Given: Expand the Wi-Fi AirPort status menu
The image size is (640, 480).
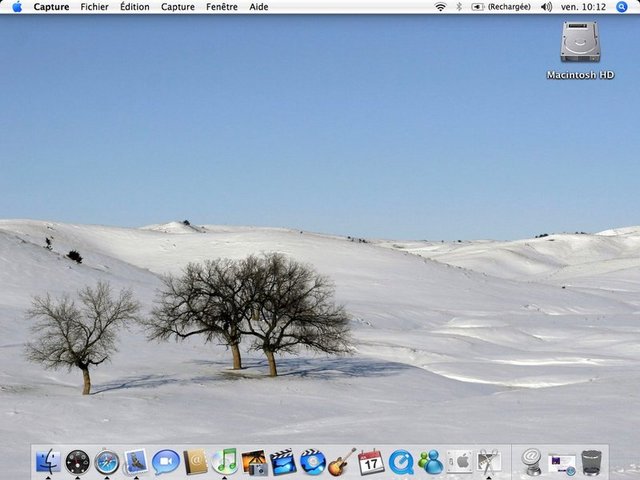Looking at the screenshot, I should [x=440, y=7].
